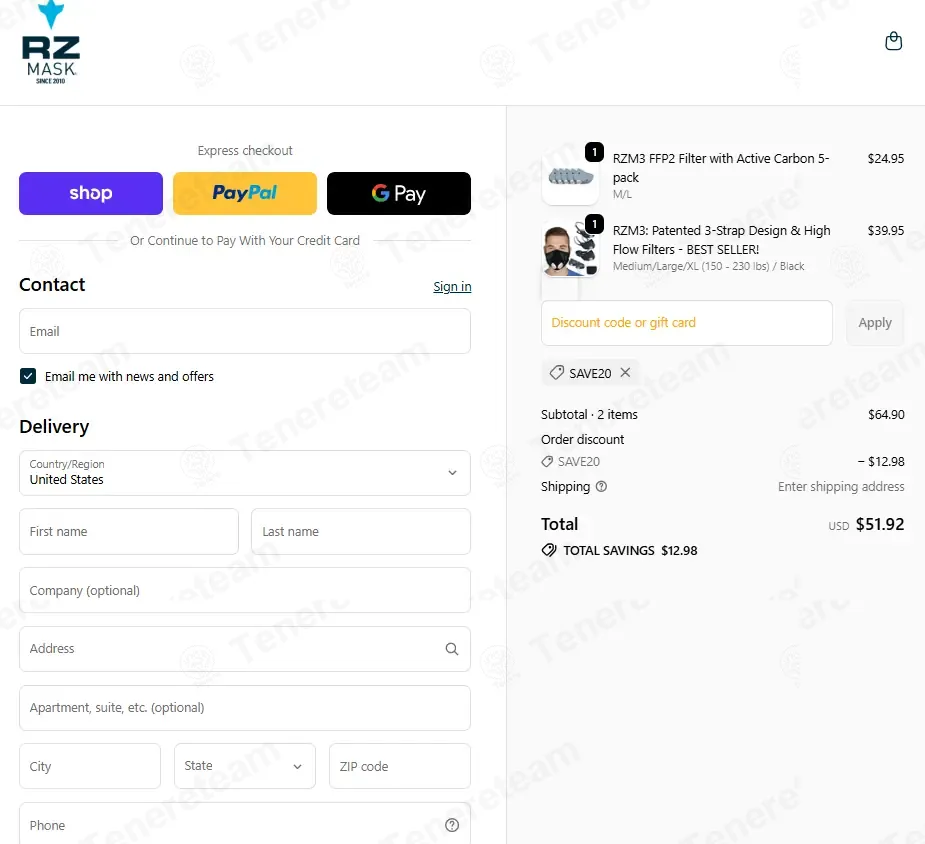Remove the SAVE20 discount code

625,373
